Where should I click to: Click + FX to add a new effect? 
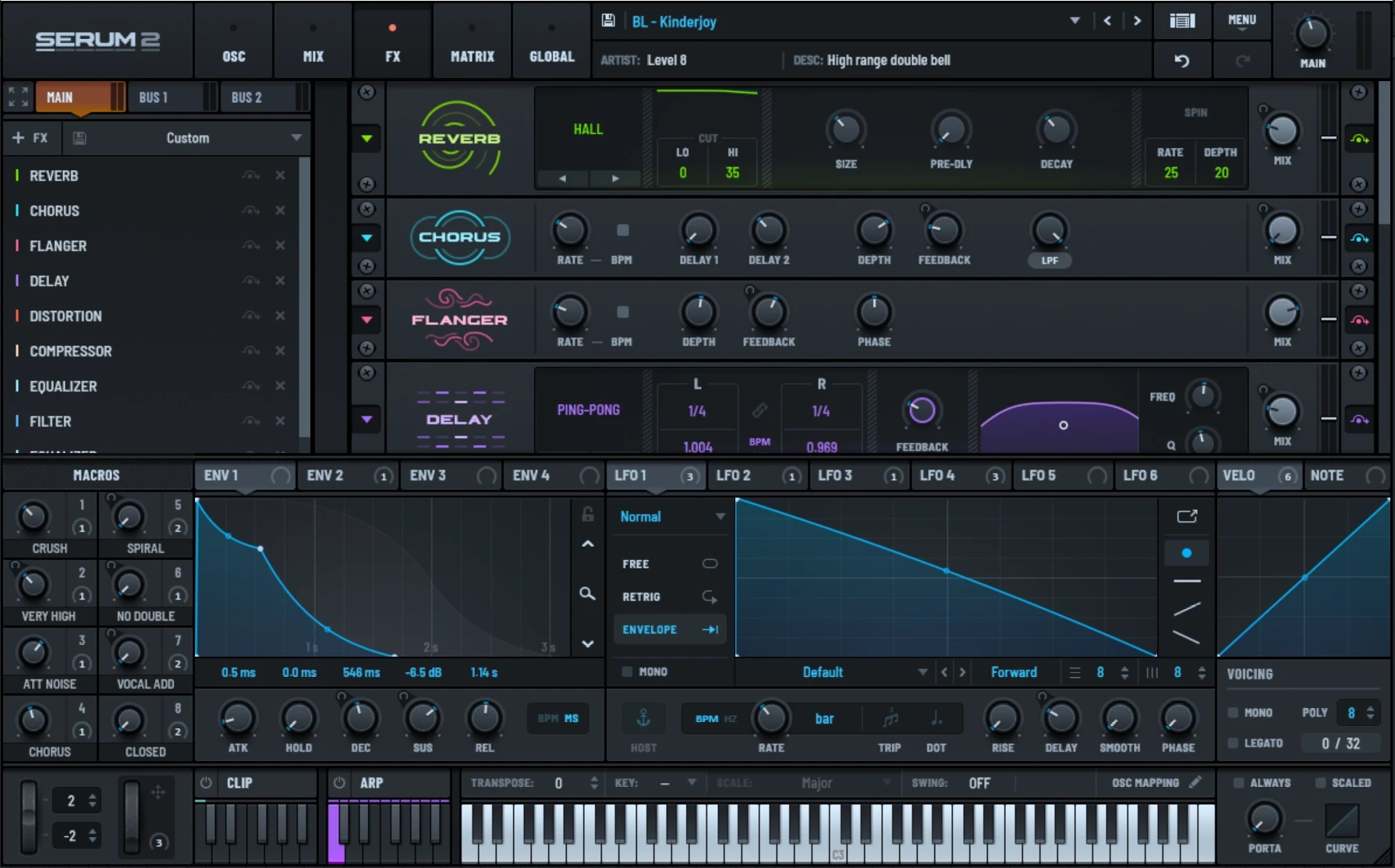click(x=30, y=137)
